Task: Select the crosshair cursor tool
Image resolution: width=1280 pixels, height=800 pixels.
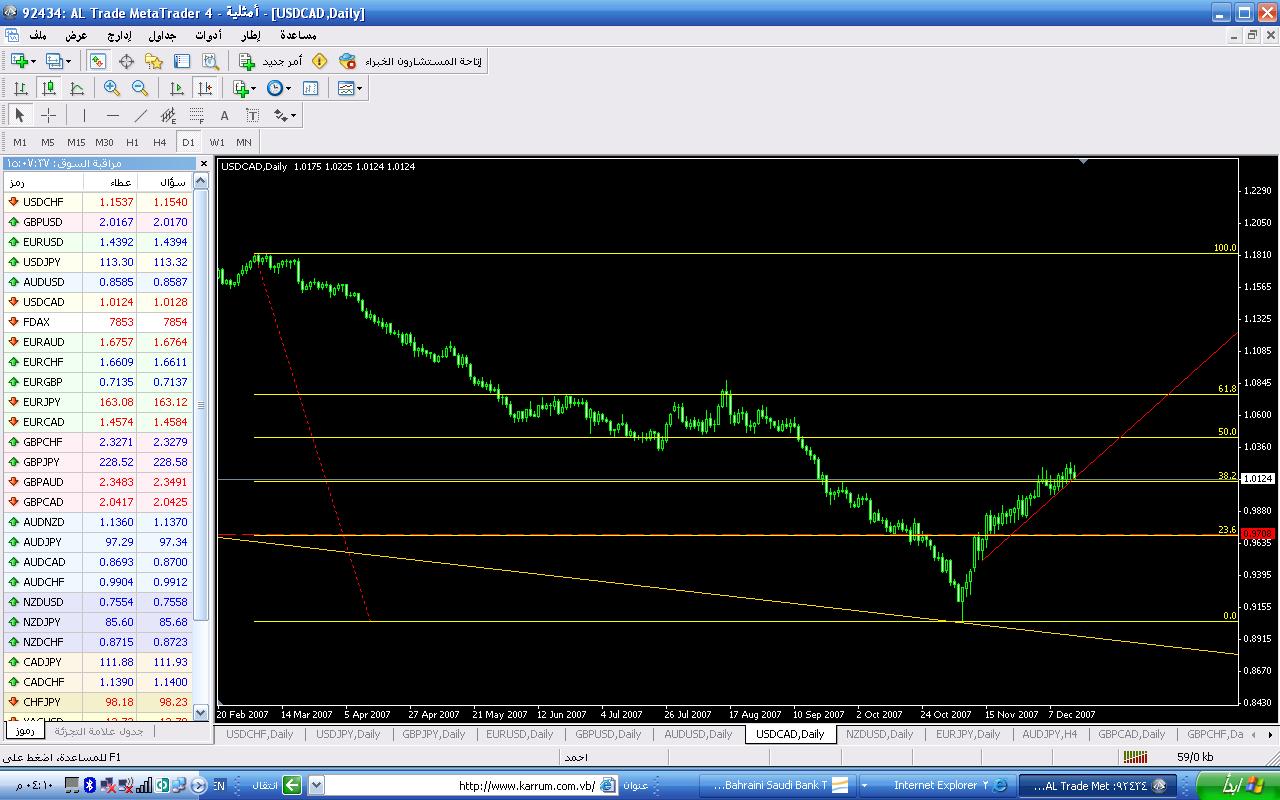Action: pos(48,115)
